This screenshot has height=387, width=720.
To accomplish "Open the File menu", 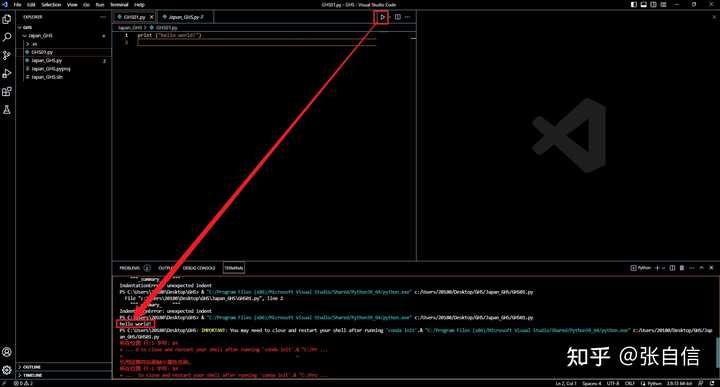I will coord(17,5).
